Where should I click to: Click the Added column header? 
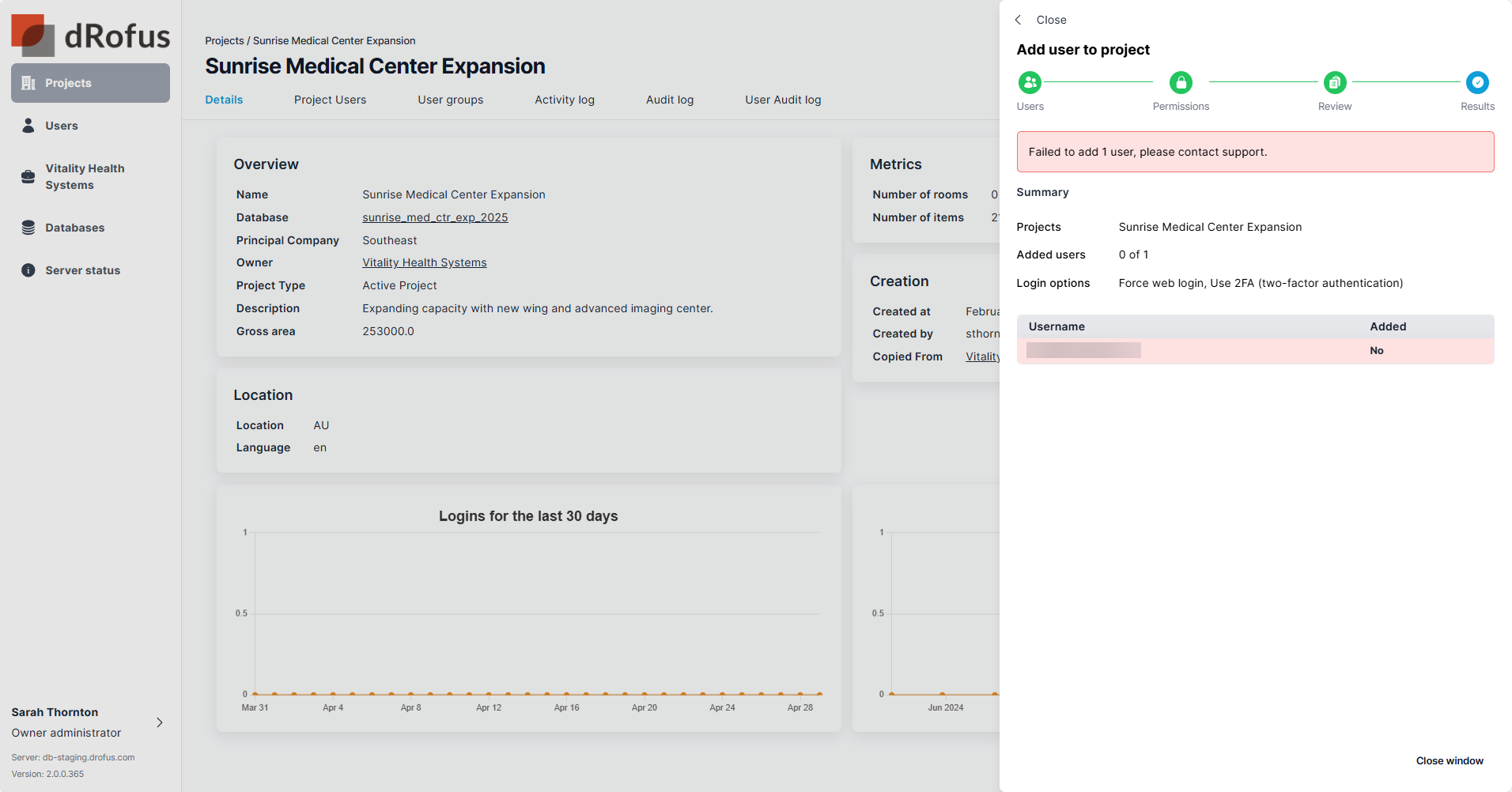point(1388,326)
